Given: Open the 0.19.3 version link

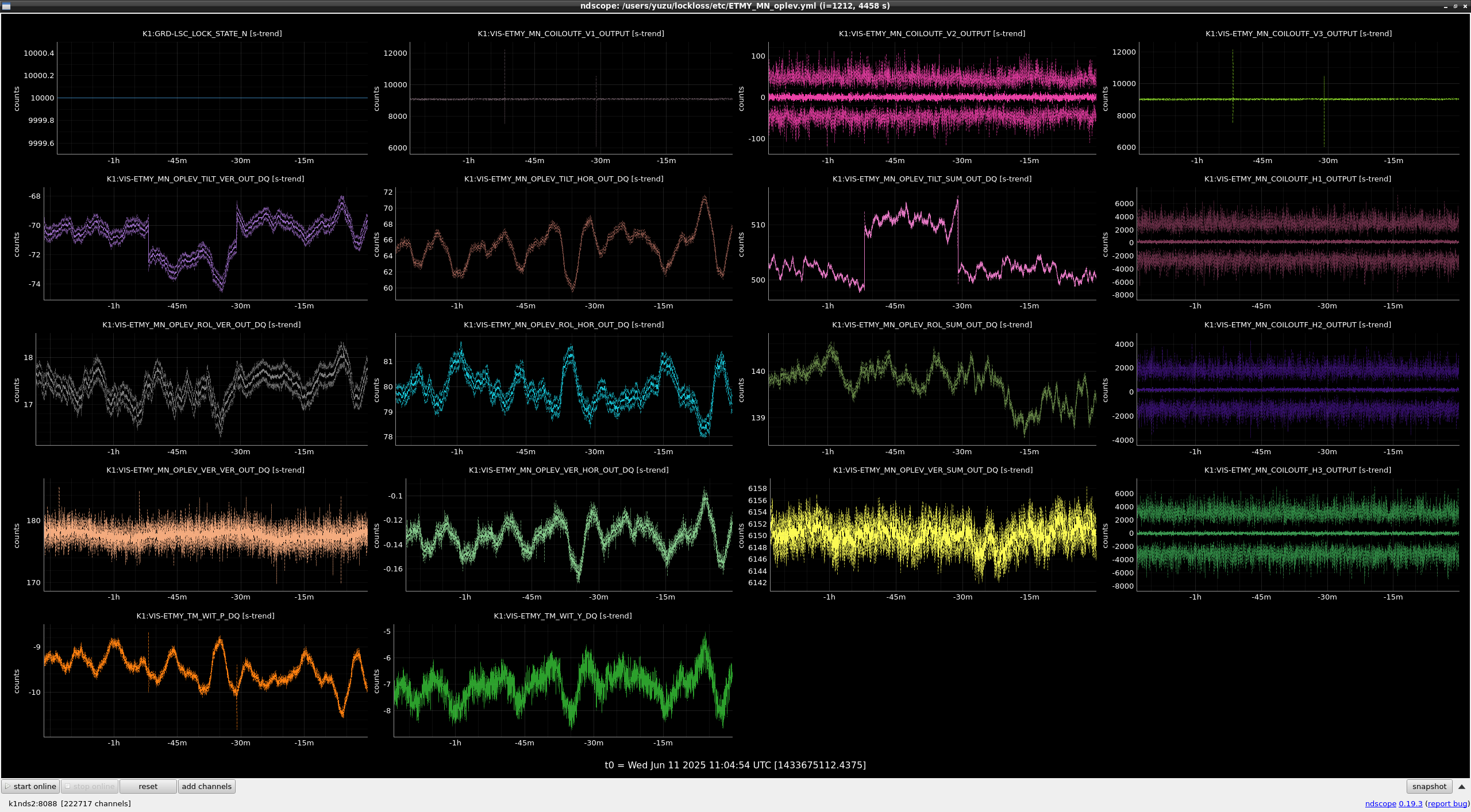Looking at the screenshot, I should (x=1410, y=803).
